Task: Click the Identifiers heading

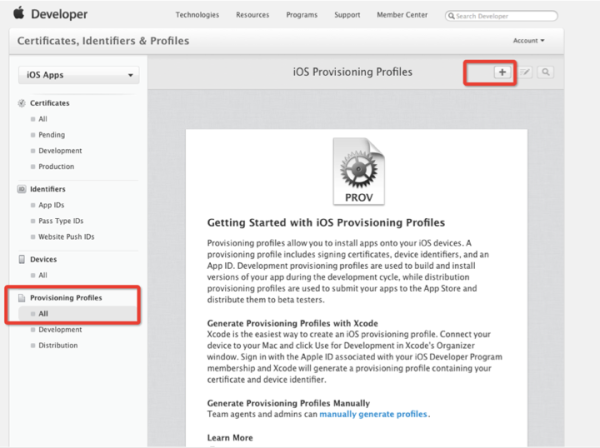Action: pos(48,189)
